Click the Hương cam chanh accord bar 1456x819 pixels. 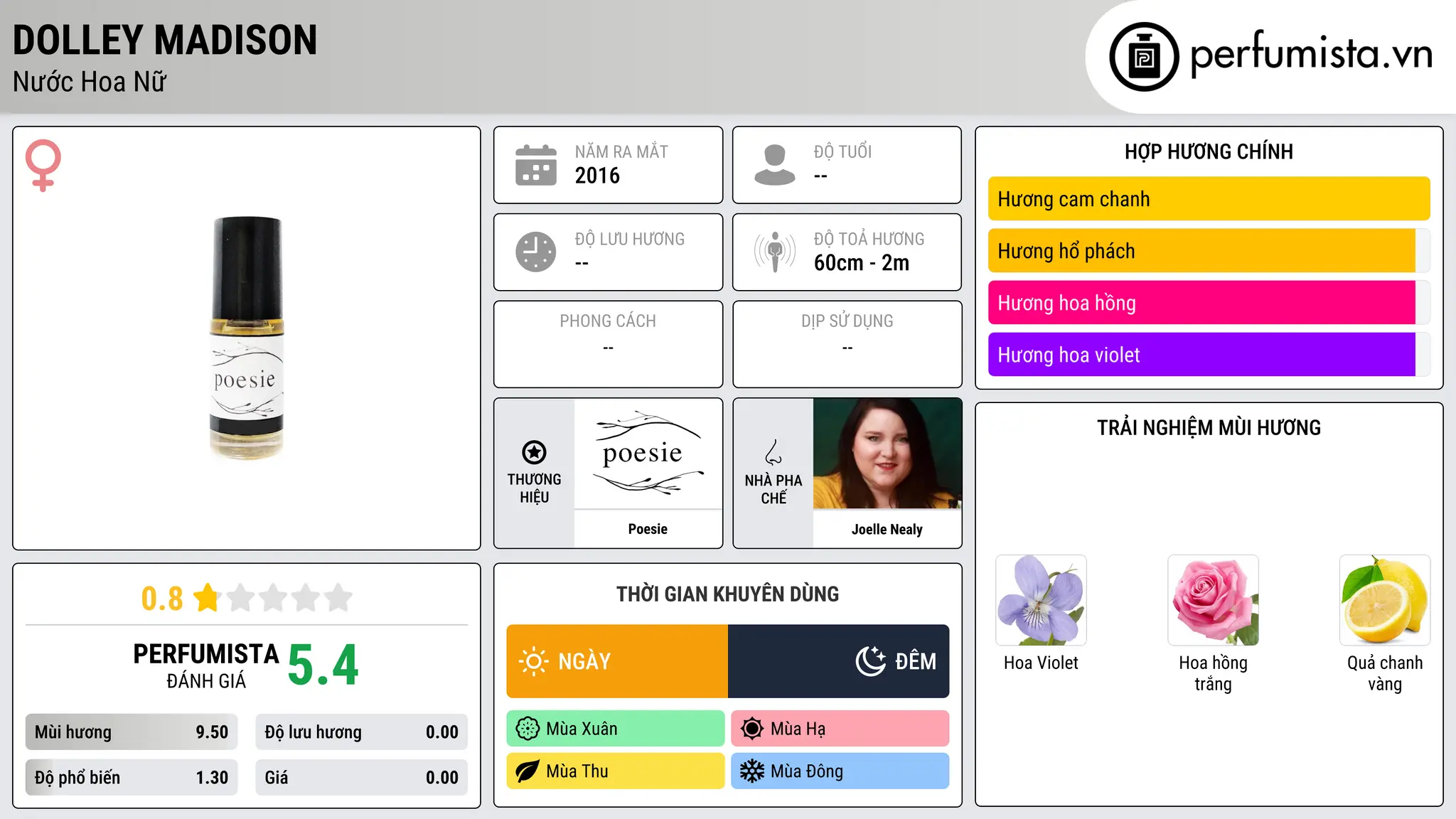[x=1209, y=199]
